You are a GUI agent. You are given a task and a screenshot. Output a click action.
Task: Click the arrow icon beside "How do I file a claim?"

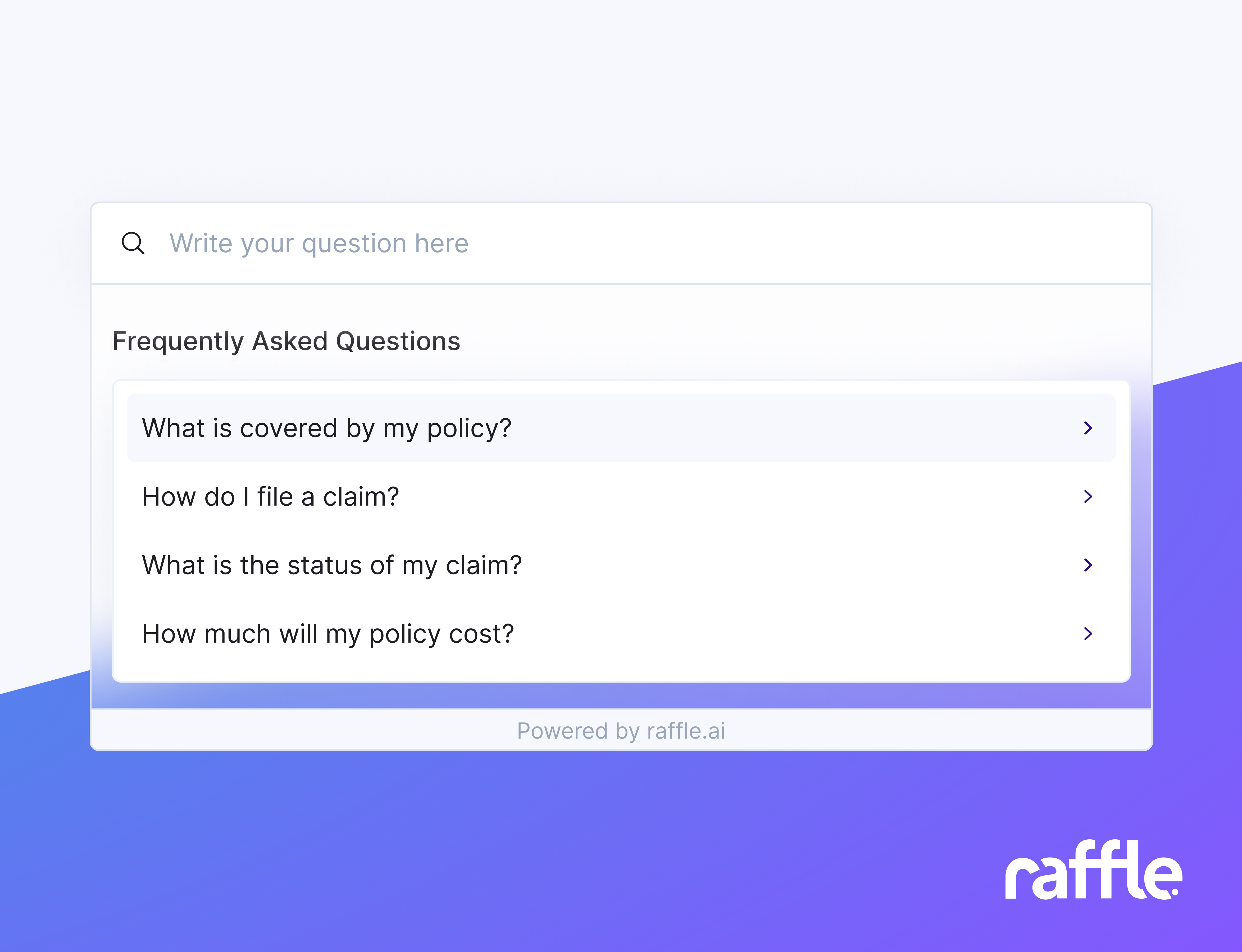tap(1088, 496)
